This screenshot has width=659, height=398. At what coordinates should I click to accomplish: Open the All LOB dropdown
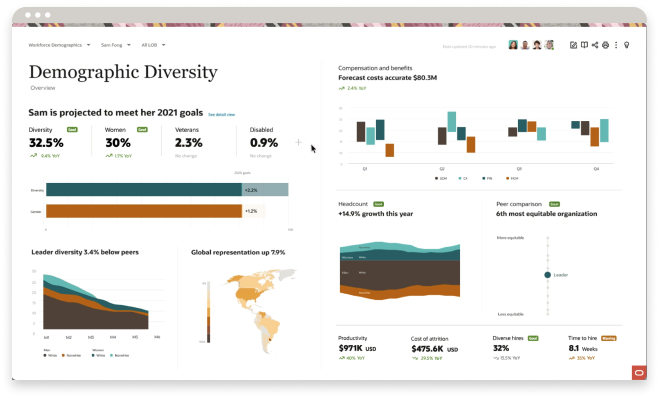[x=153, y=45]
